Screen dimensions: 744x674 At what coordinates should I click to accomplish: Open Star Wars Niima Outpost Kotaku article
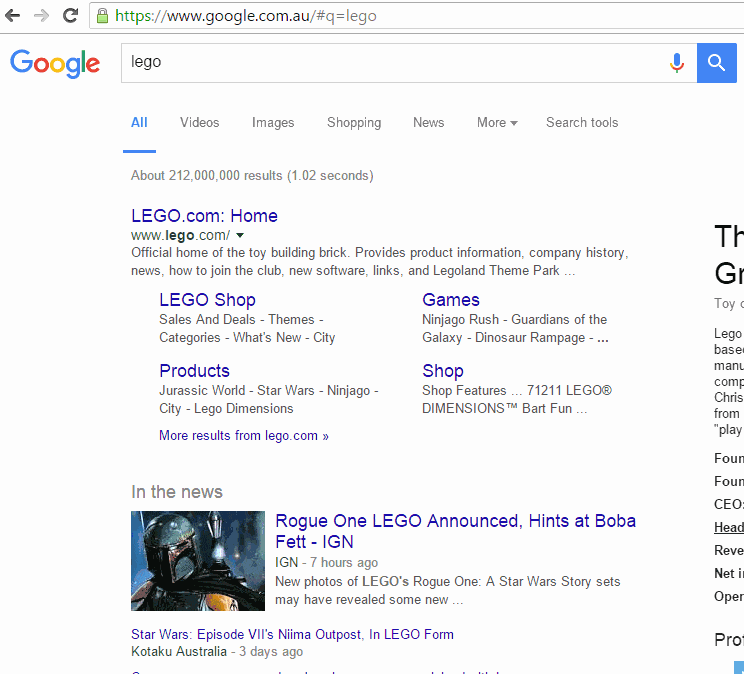click(x=292, y=634)
